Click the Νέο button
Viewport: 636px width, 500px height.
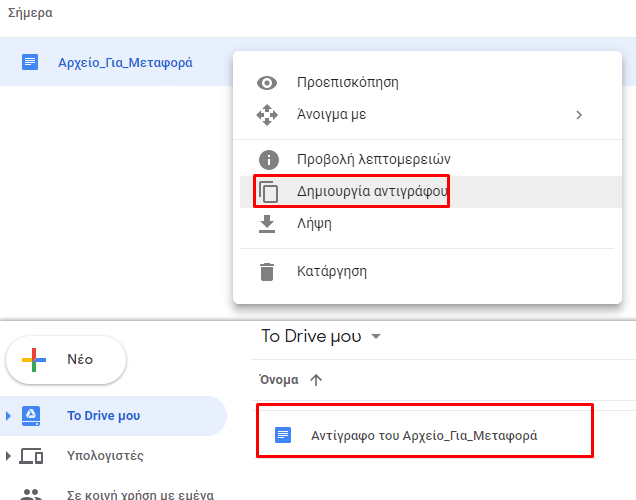tap(66, 360)
